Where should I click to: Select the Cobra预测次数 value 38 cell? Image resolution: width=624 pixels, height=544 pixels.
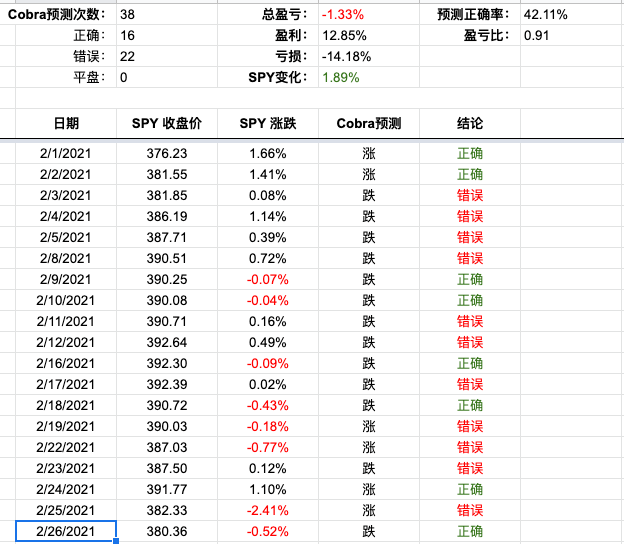click(x=167, y=14)
